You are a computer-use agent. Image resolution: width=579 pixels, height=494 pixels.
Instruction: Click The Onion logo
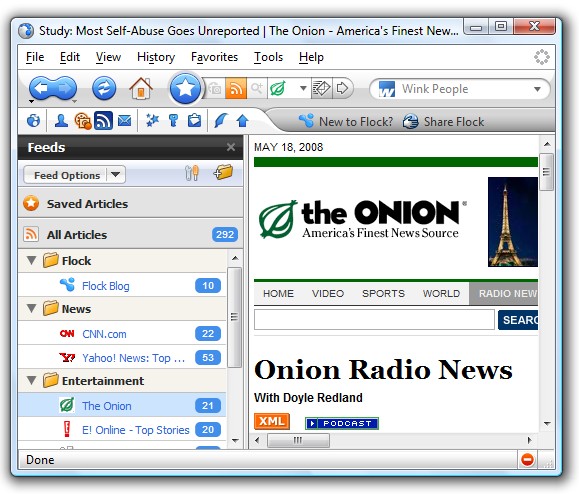[362, 219]
